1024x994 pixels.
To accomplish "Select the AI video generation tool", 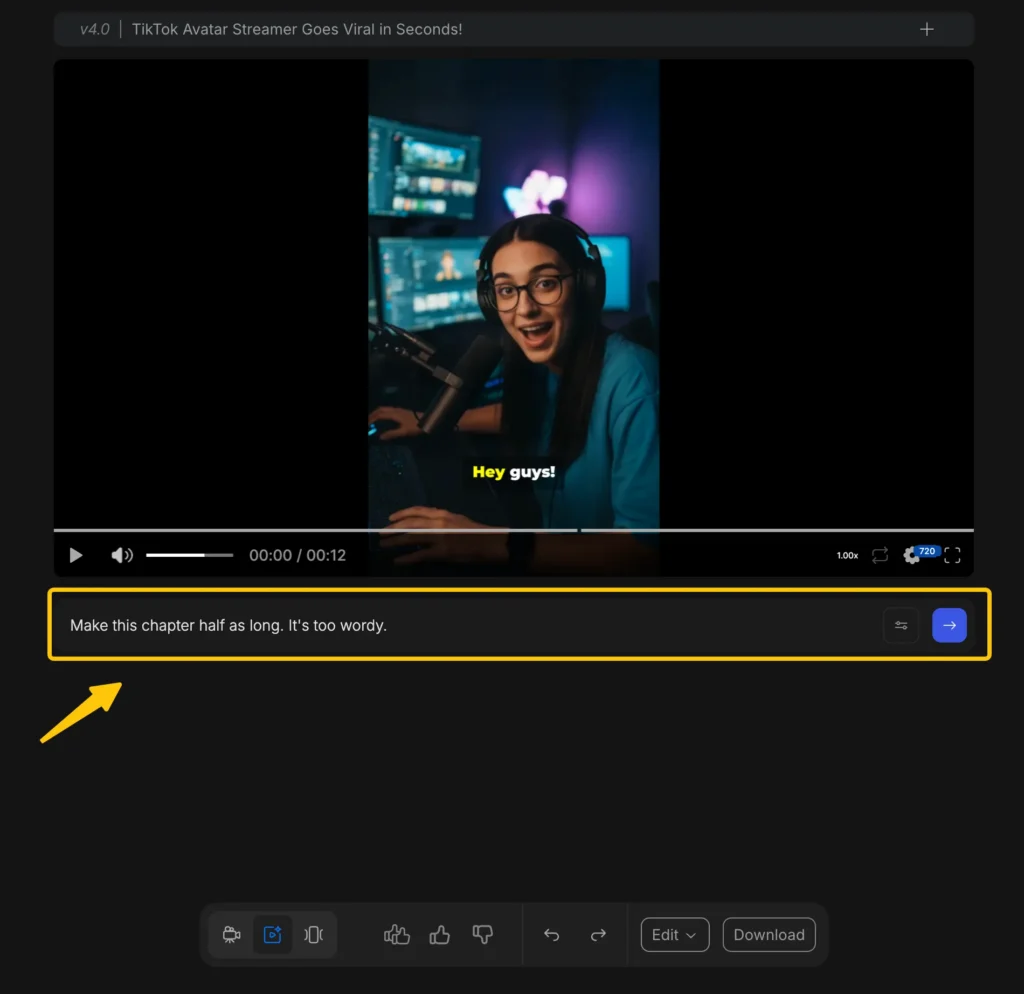I will point(272,934).
